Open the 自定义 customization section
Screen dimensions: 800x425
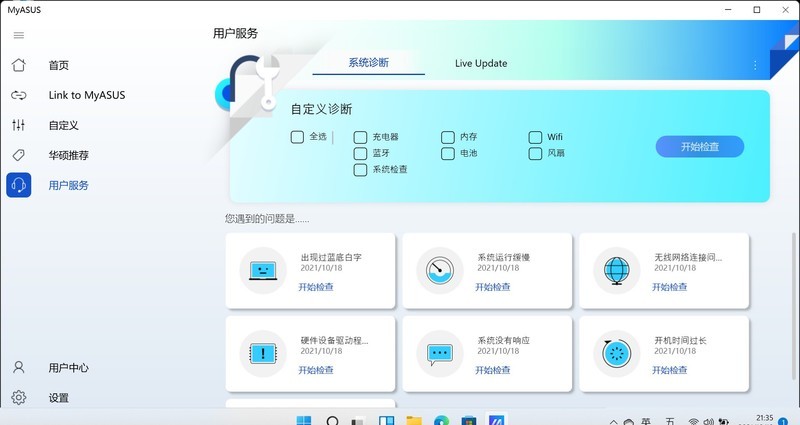(63, 126)
